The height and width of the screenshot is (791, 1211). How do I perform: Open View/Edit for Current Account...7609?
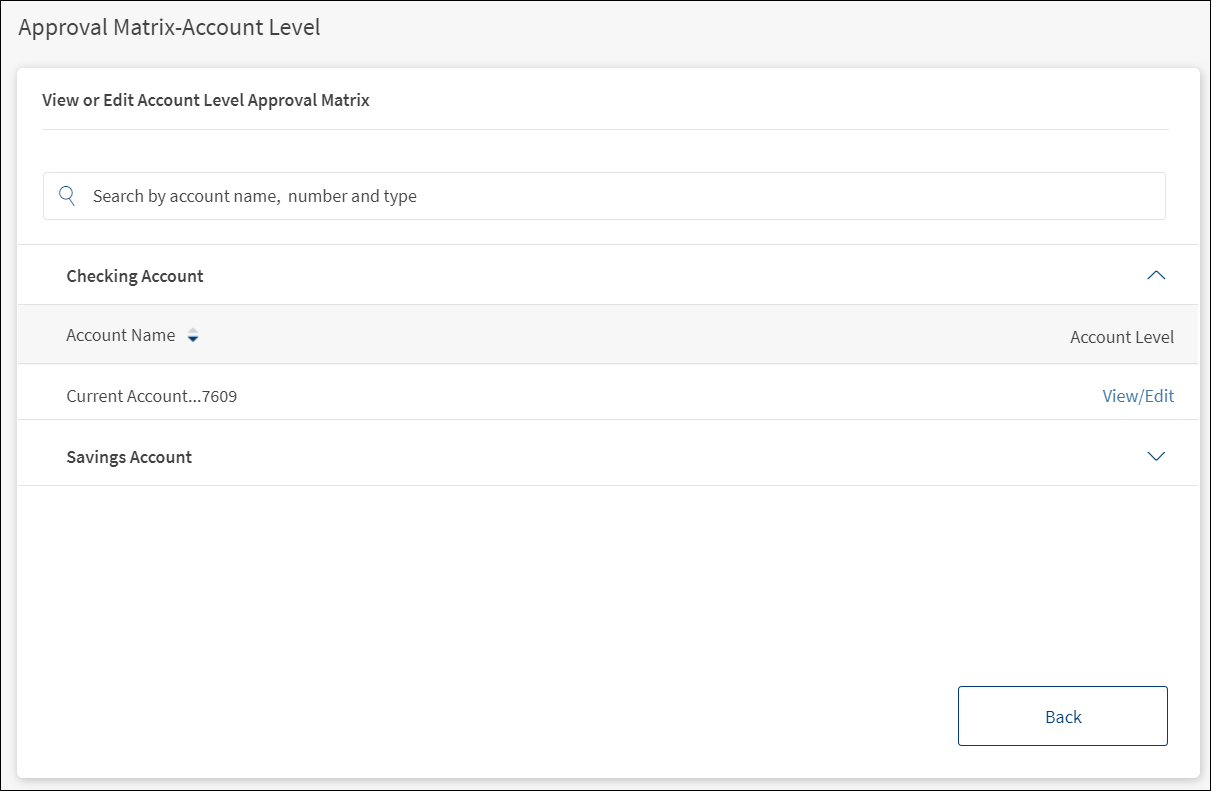[x=1138, y=396]
